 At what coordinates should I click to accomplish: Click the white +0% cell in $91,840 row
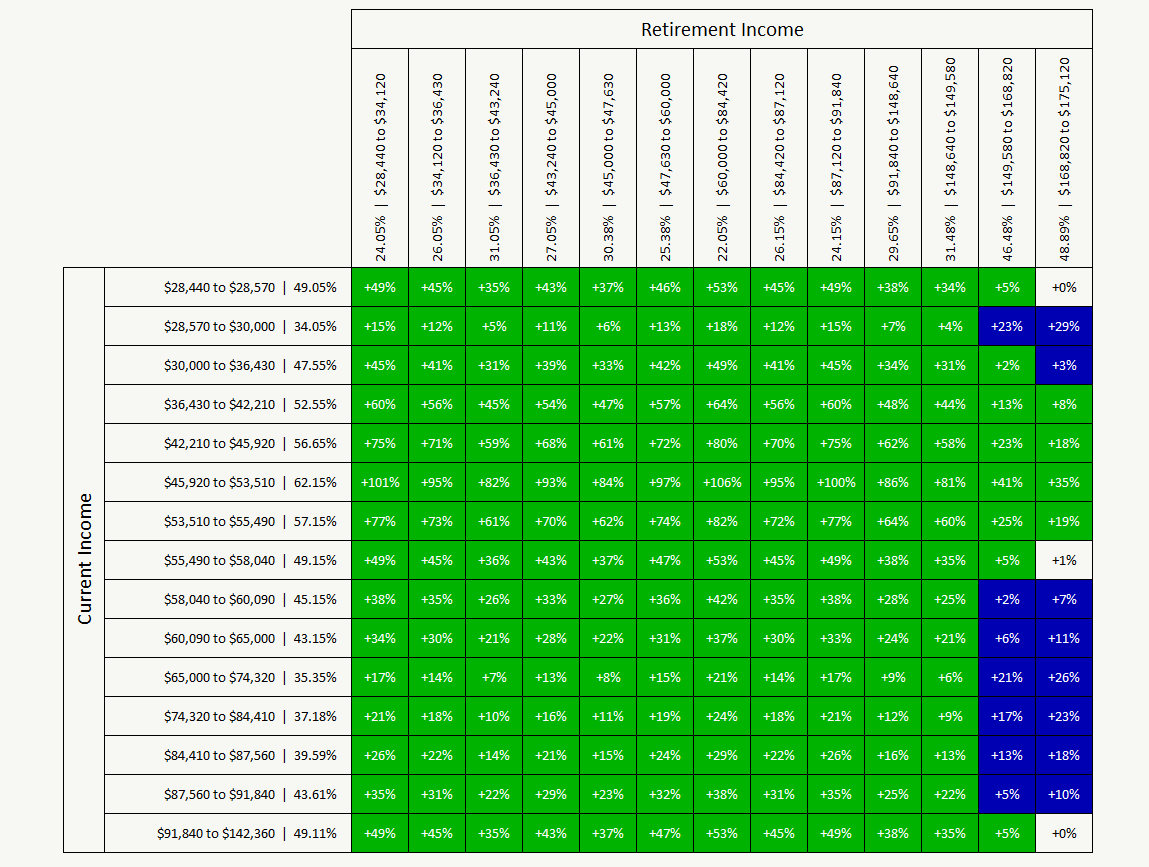point(1064,833)
